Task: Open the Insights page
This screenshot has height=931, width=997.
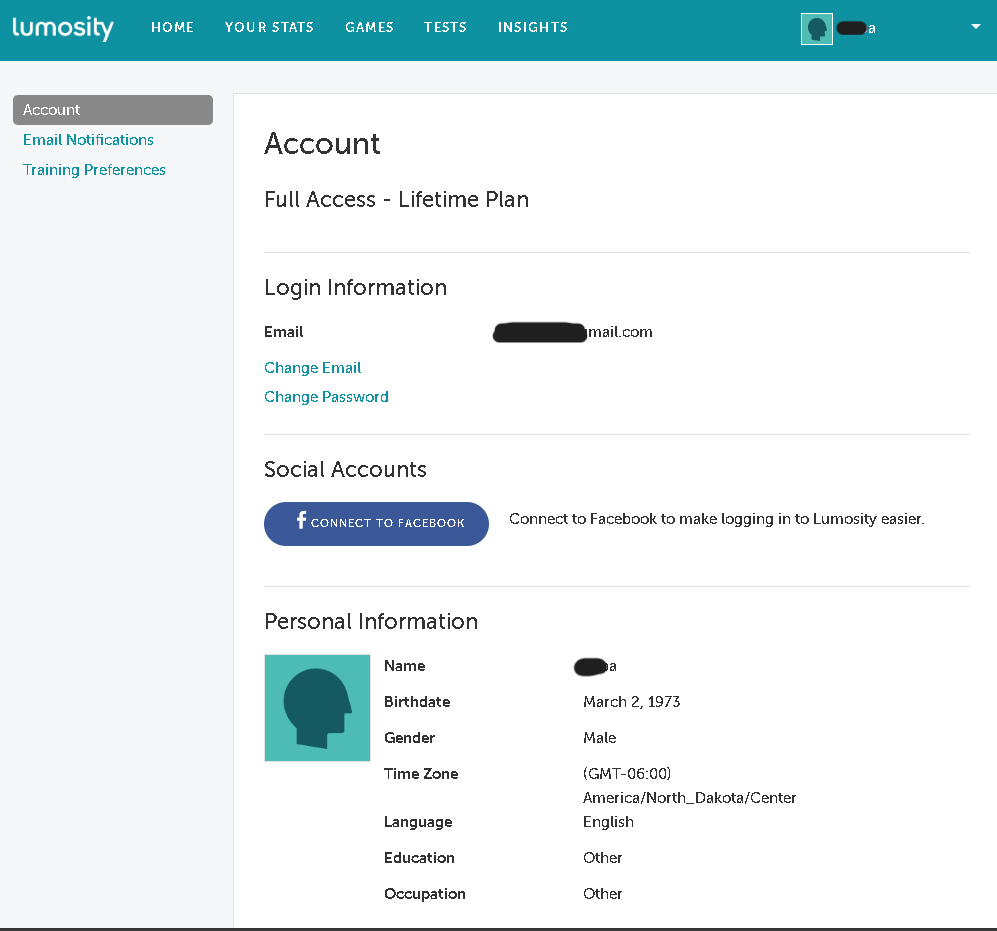Action: pos(532,28)
